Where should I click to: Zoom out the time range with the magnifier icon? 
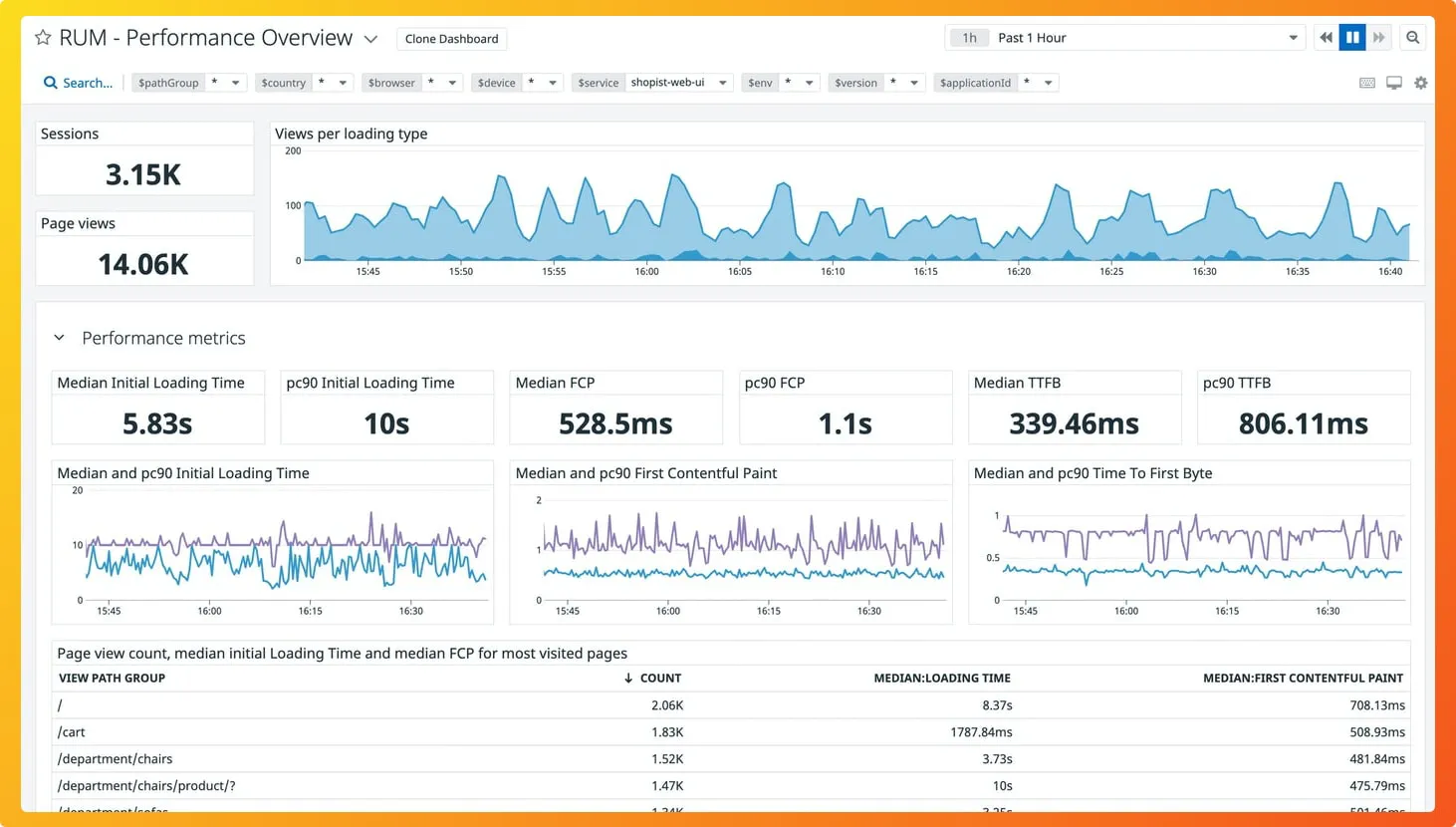point(1413,37)
